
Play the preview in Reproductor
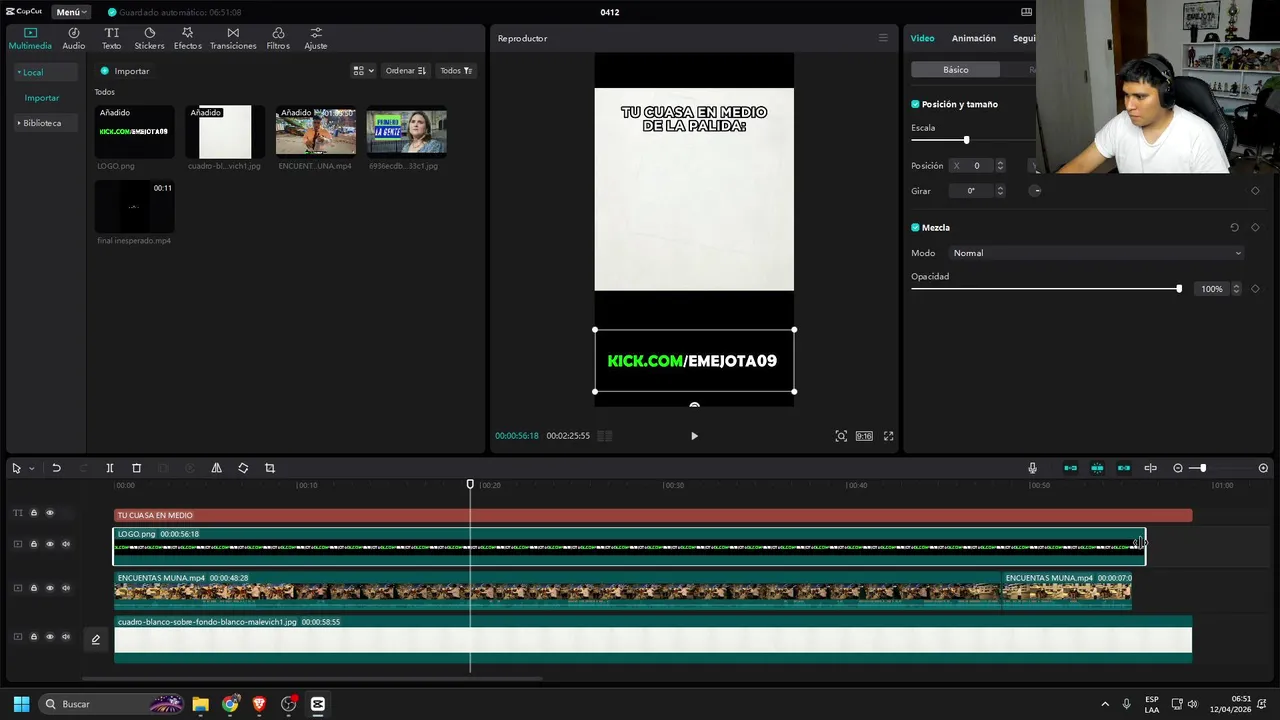click(x=694, y=436)
